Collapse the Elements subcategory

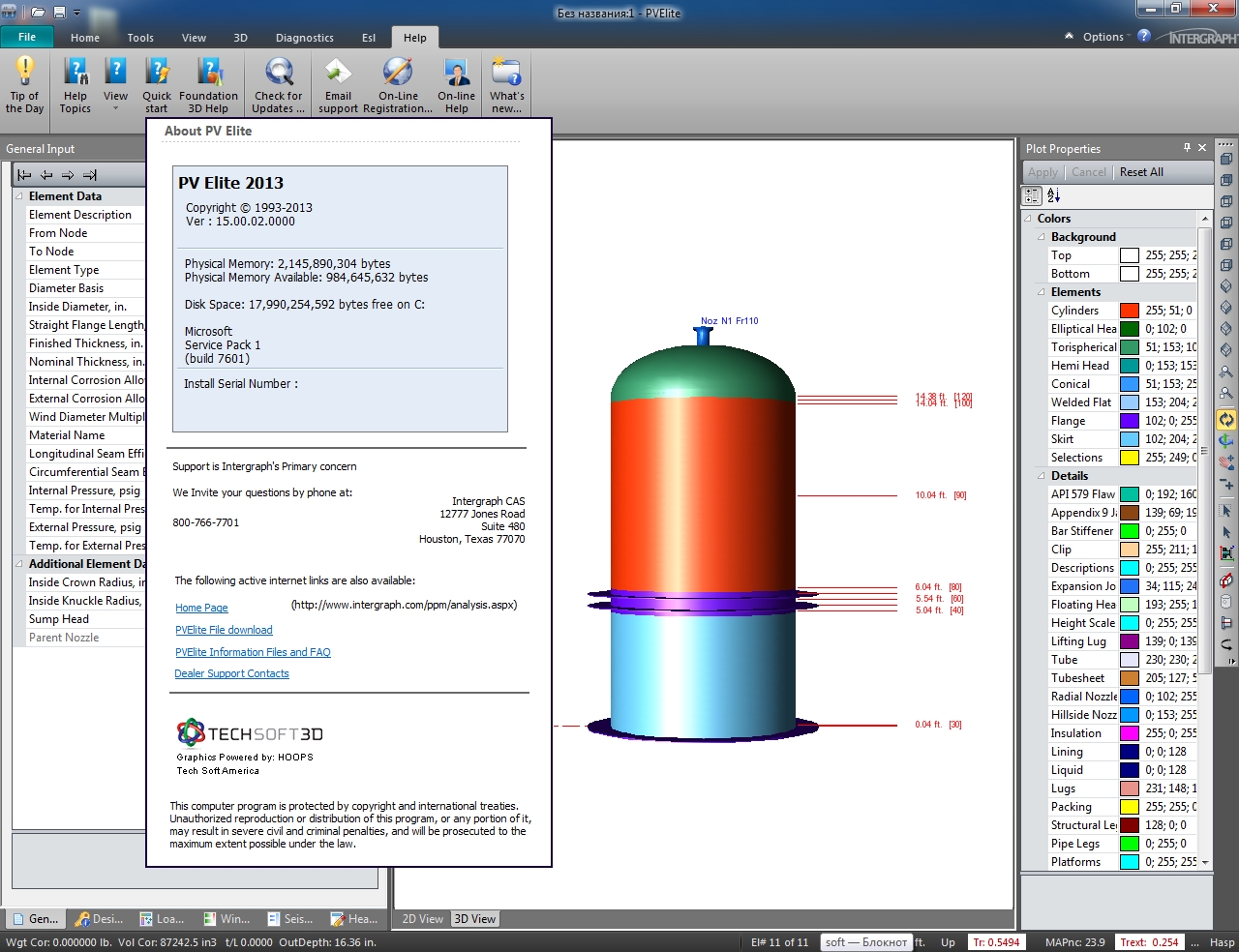click(x=1042, y=292)
